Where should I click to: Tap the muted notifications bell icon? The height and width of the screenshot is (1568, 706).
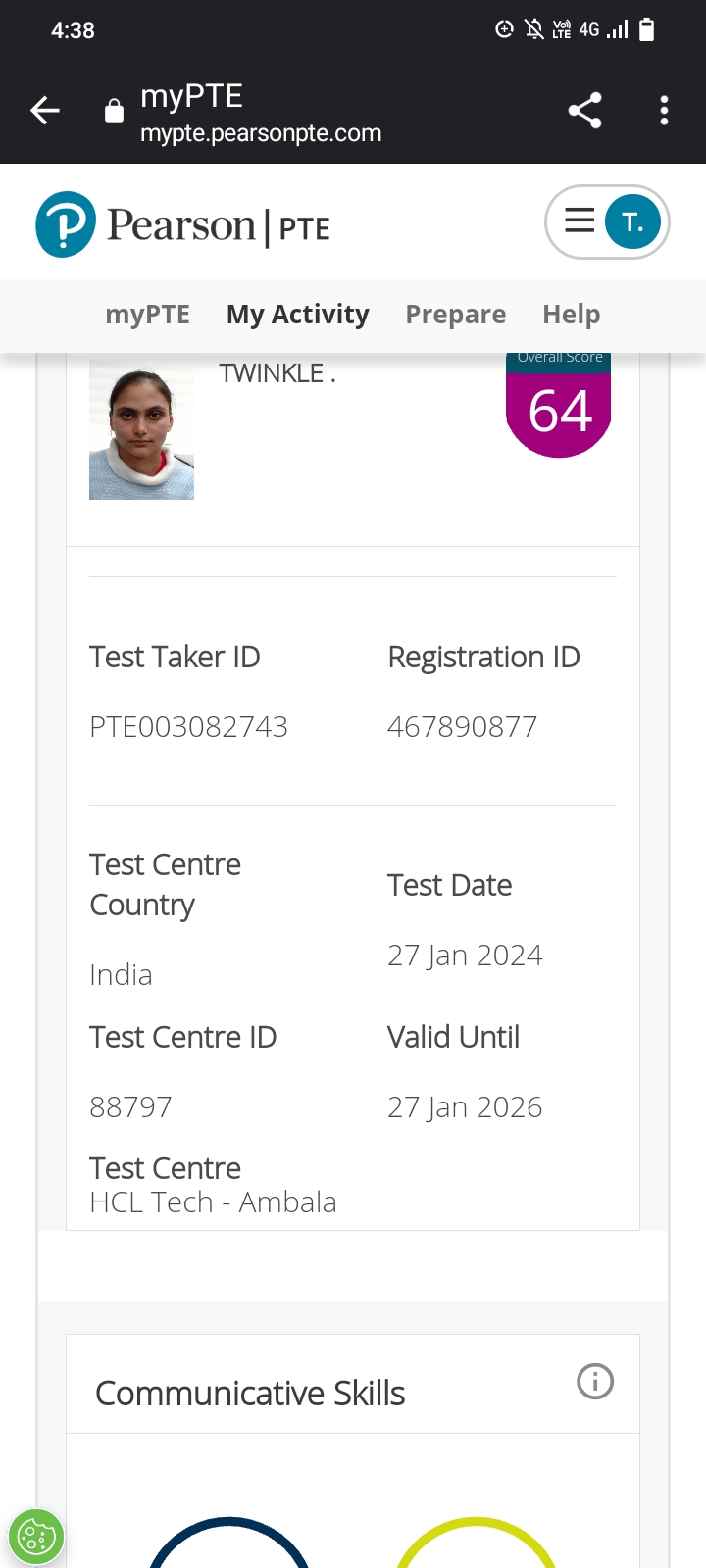[x=534, y=29]
